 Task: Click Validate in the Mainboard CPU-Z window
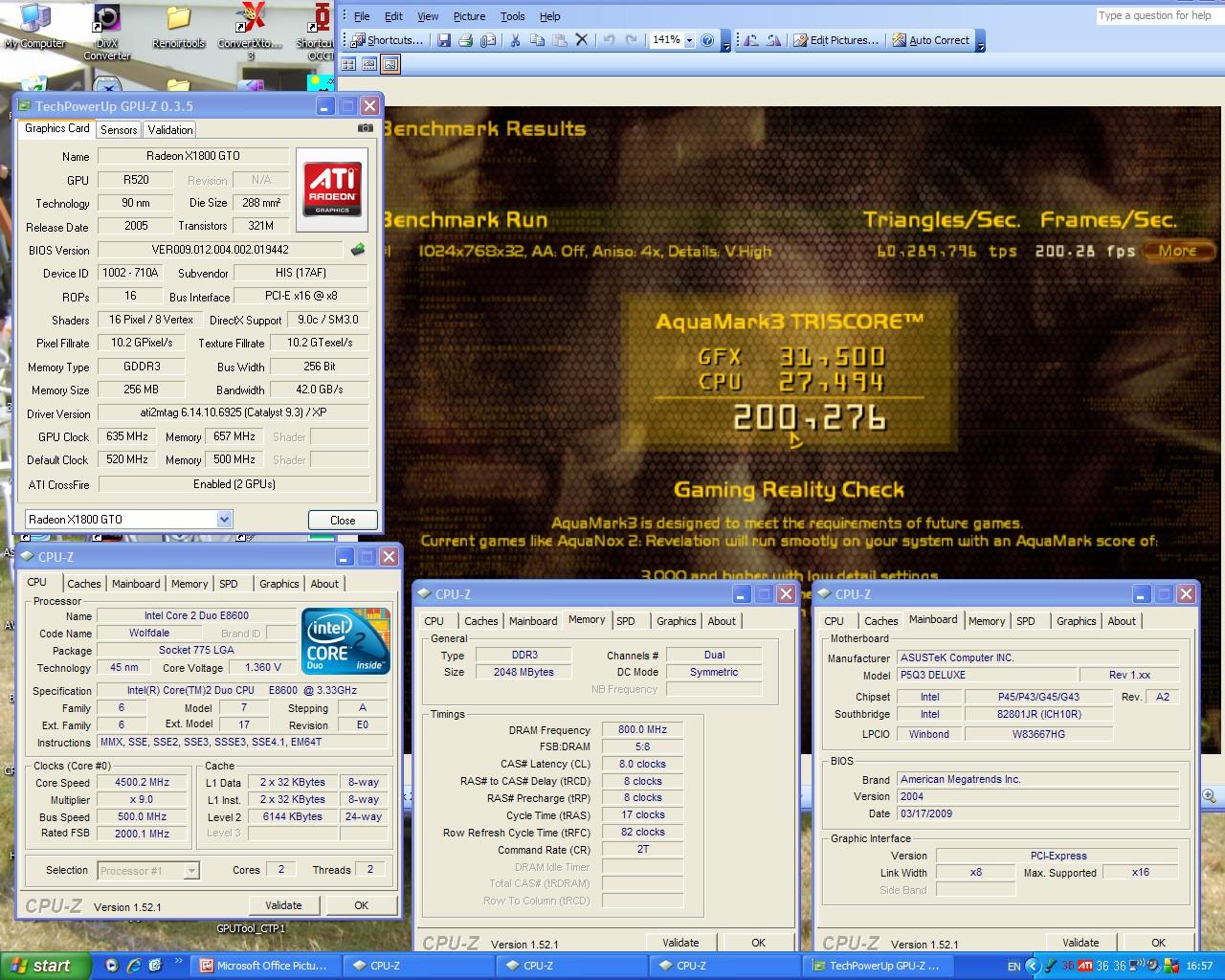[1080, 943]
